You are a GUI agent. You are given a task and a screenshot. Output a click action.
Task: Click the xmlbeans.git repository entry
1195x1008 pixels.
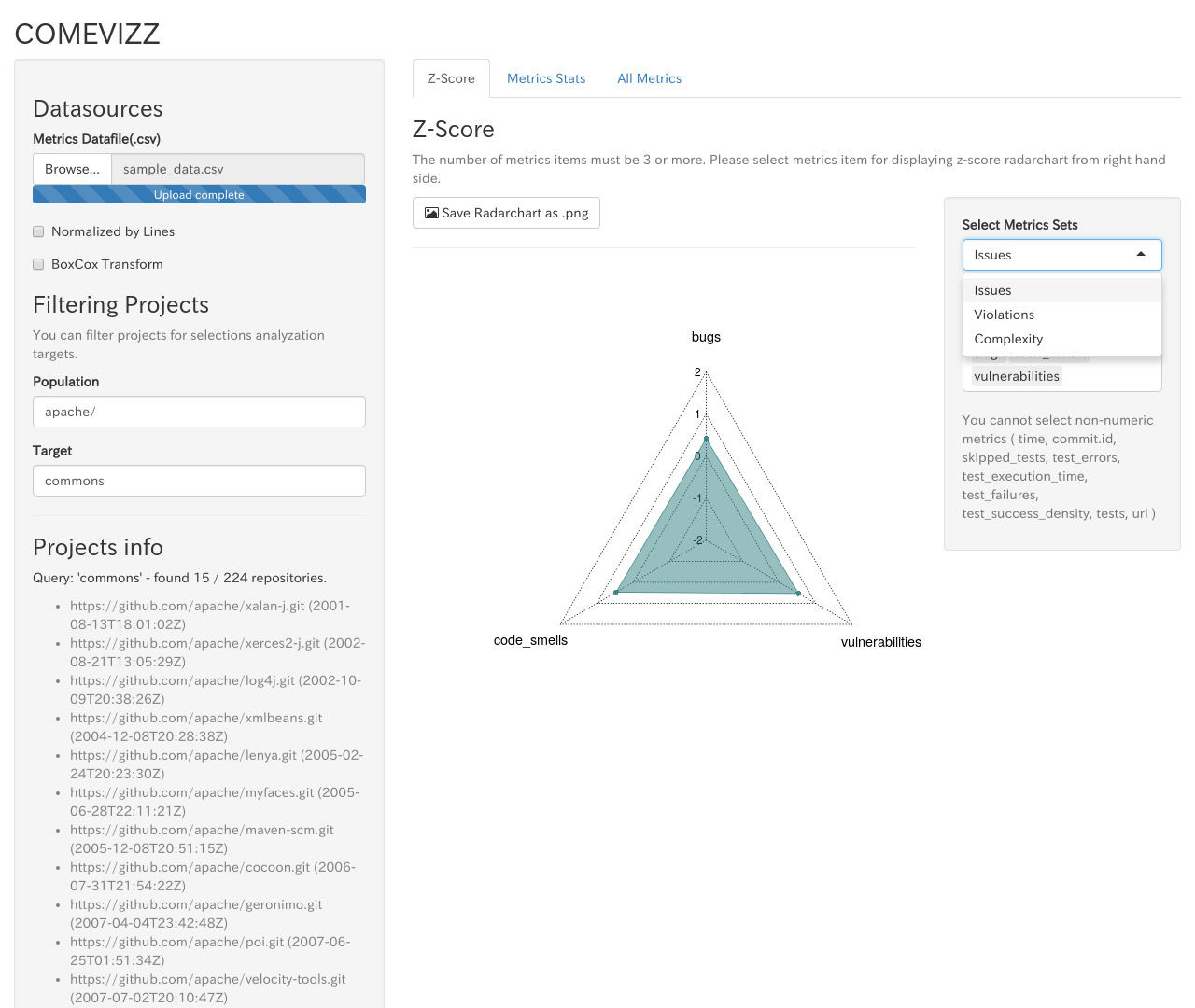(196, 727)
